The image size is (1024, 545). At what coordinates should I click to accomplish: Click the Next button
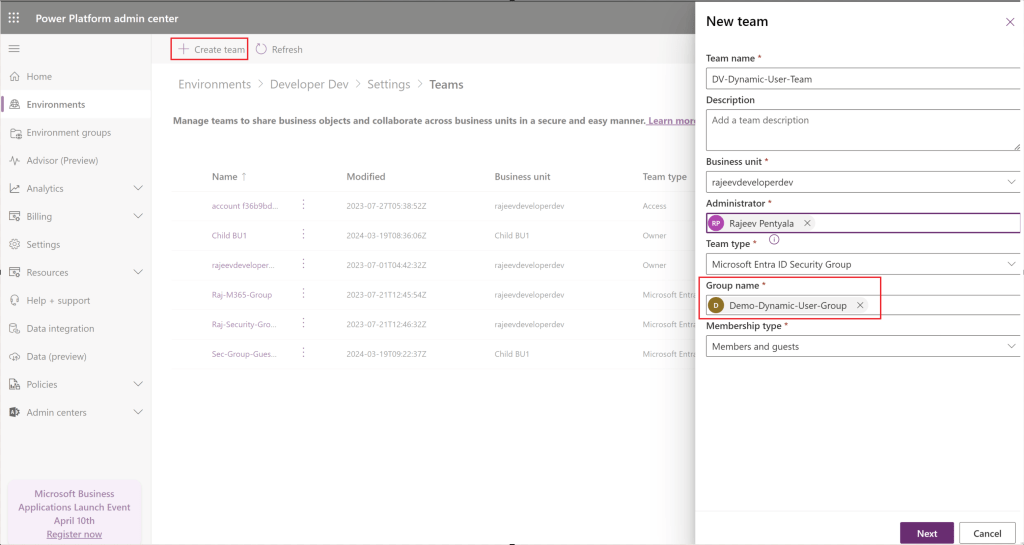[x=926, y=533]
